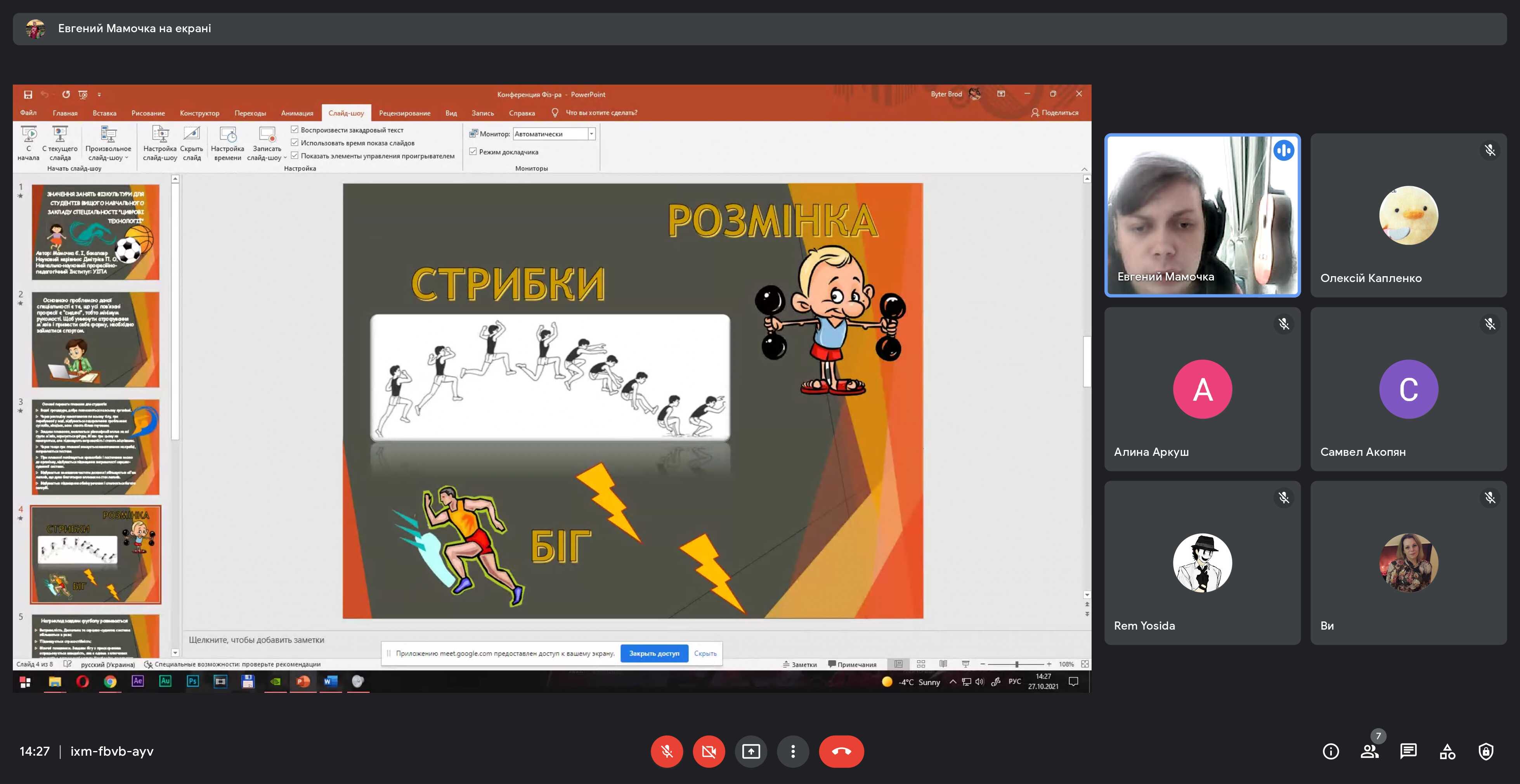Switch to Reading view icon

(x=943, y=664)
